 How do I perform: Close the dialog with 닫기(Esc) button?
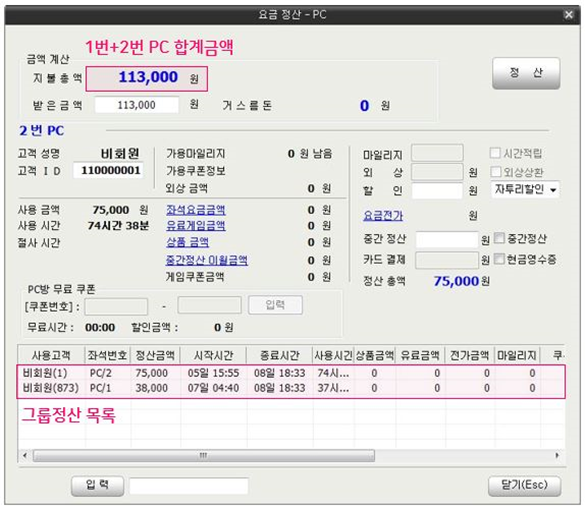(524, 485)
